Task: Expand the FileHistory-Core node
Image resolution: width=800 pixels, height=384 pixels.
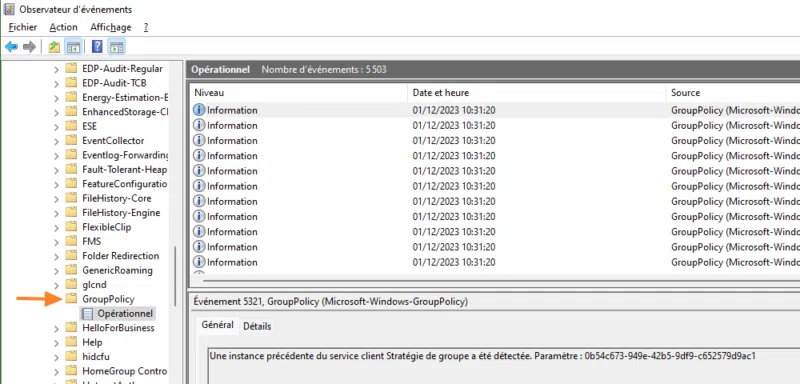Action: click(x=57, y=198)
